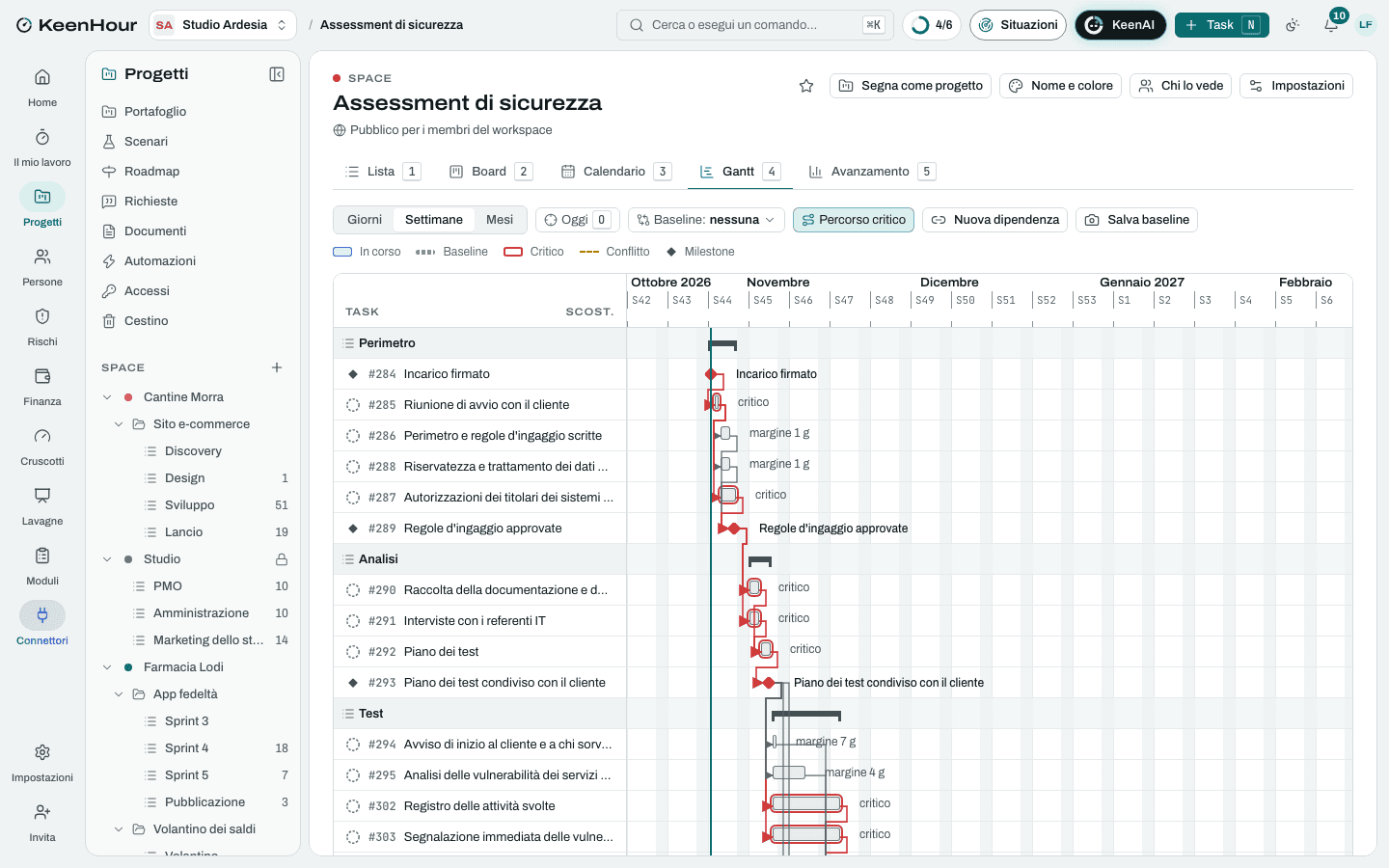Click the Salva baseline button
Screen dimensions: 1389x868
[1136, 220]
